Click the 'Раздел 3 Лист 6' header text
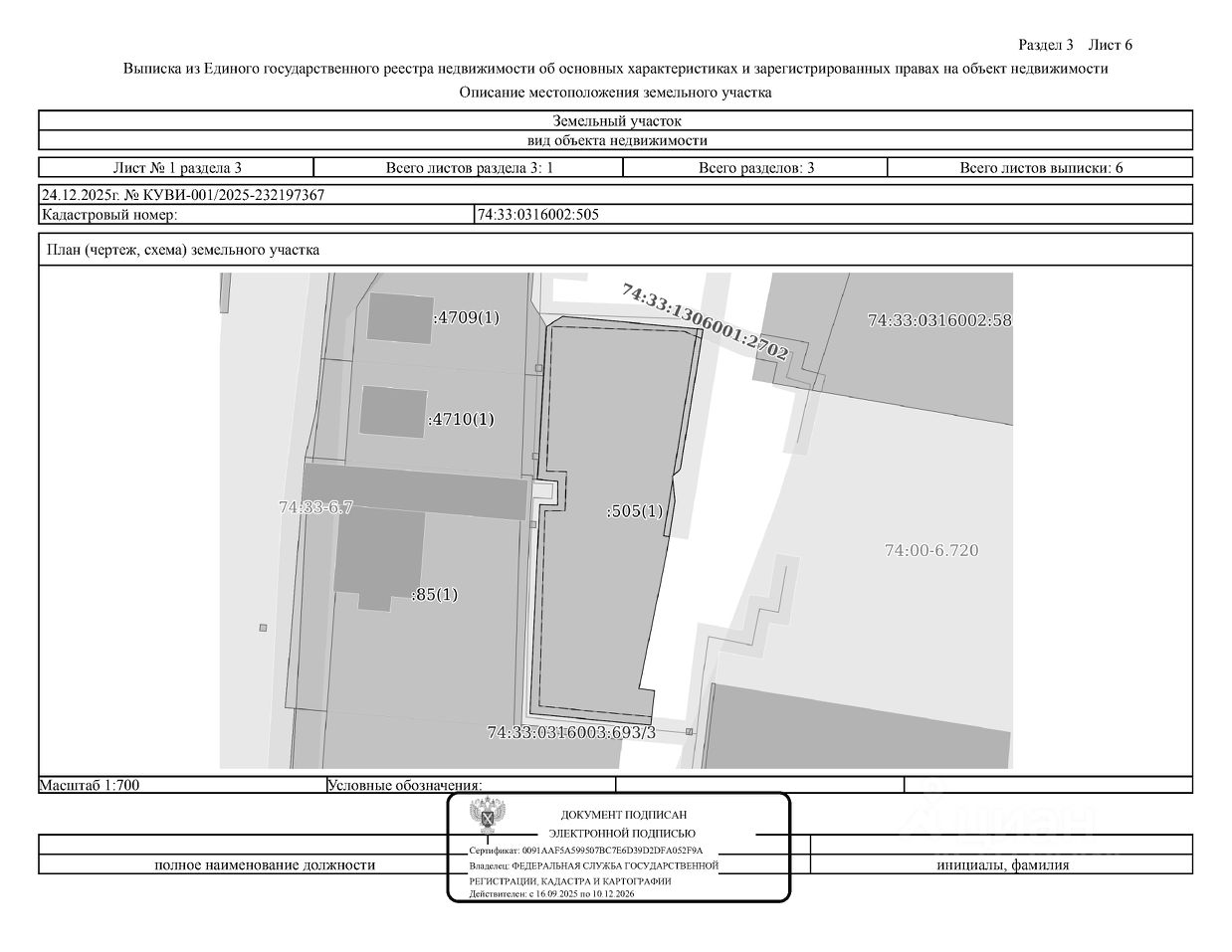Viewport: 1232px width, 952px height. click(x=1076, y=45)
